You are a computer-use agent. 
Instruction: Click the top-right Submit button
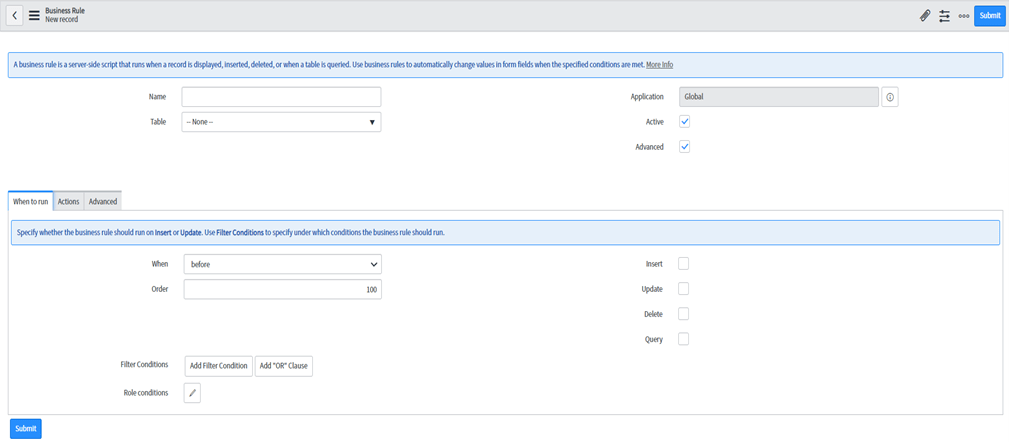pyautogui.click(x=990, y=16)
